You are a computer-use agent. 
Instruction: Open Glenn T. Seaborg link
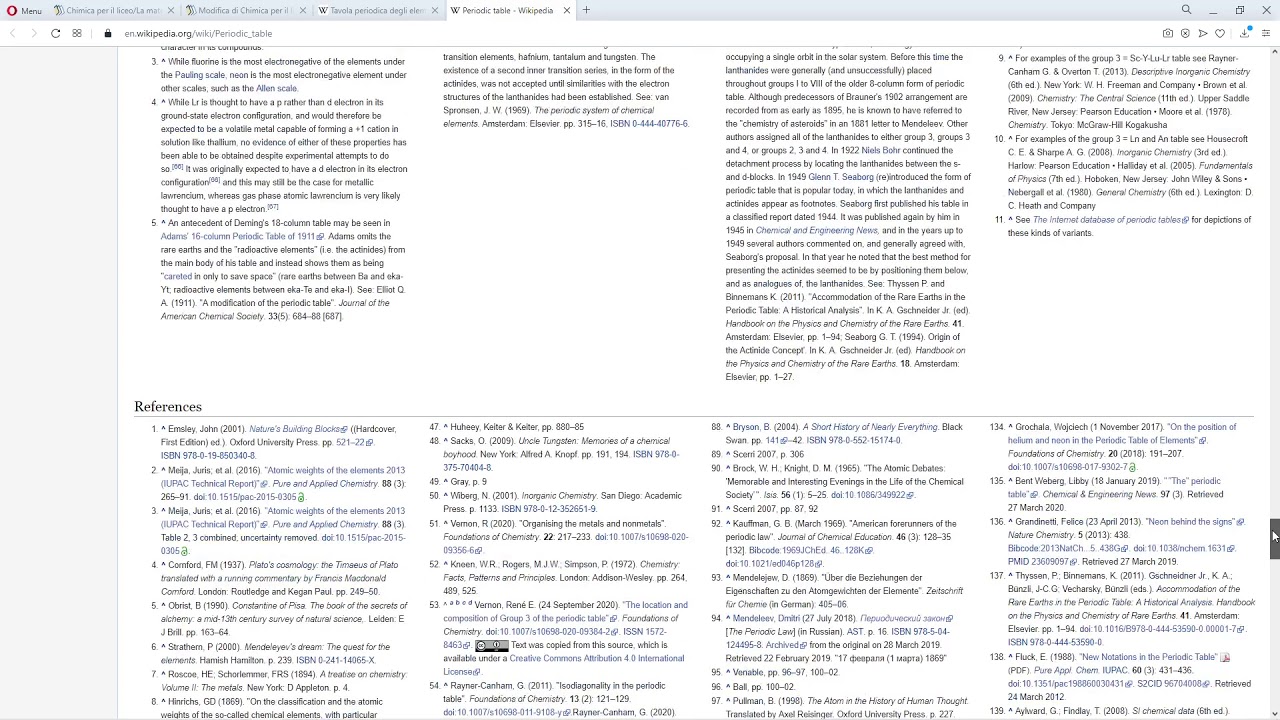[x=841, y=177]
